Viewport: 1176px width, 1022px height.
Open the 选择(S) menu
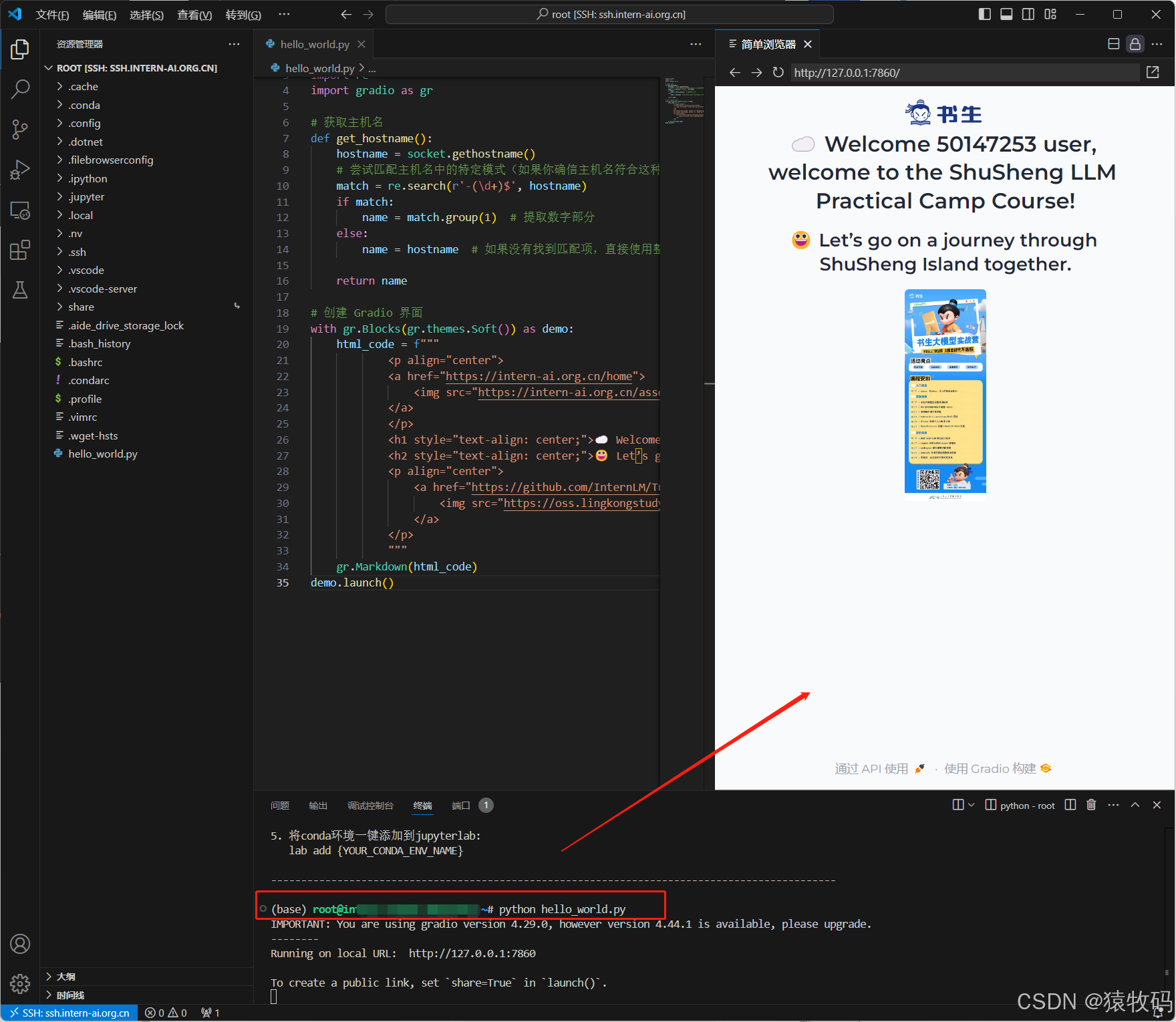[x=146, y=15]
